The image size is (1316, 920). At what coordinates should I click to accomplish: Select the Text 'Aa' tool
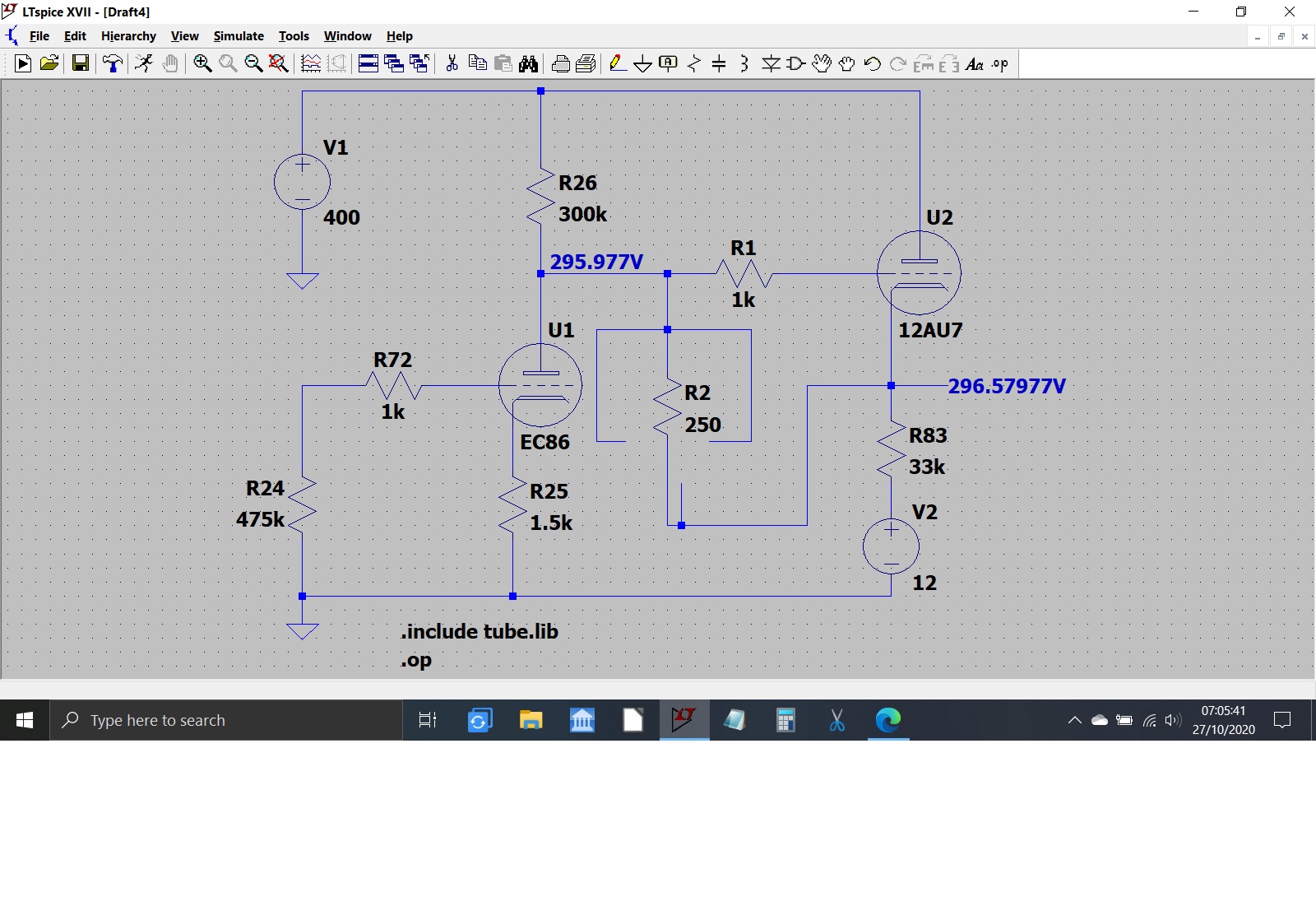(x=975, y=63)
